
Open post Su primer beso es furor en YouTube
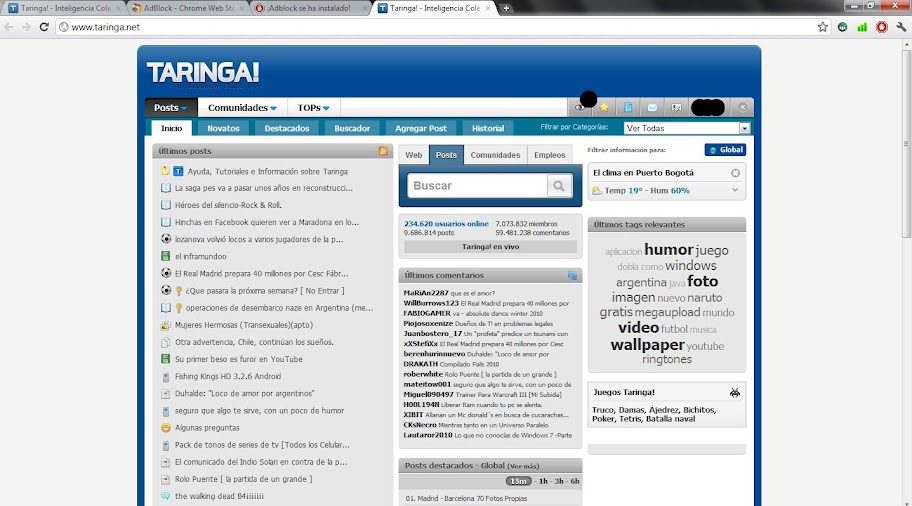click(238, 359)
